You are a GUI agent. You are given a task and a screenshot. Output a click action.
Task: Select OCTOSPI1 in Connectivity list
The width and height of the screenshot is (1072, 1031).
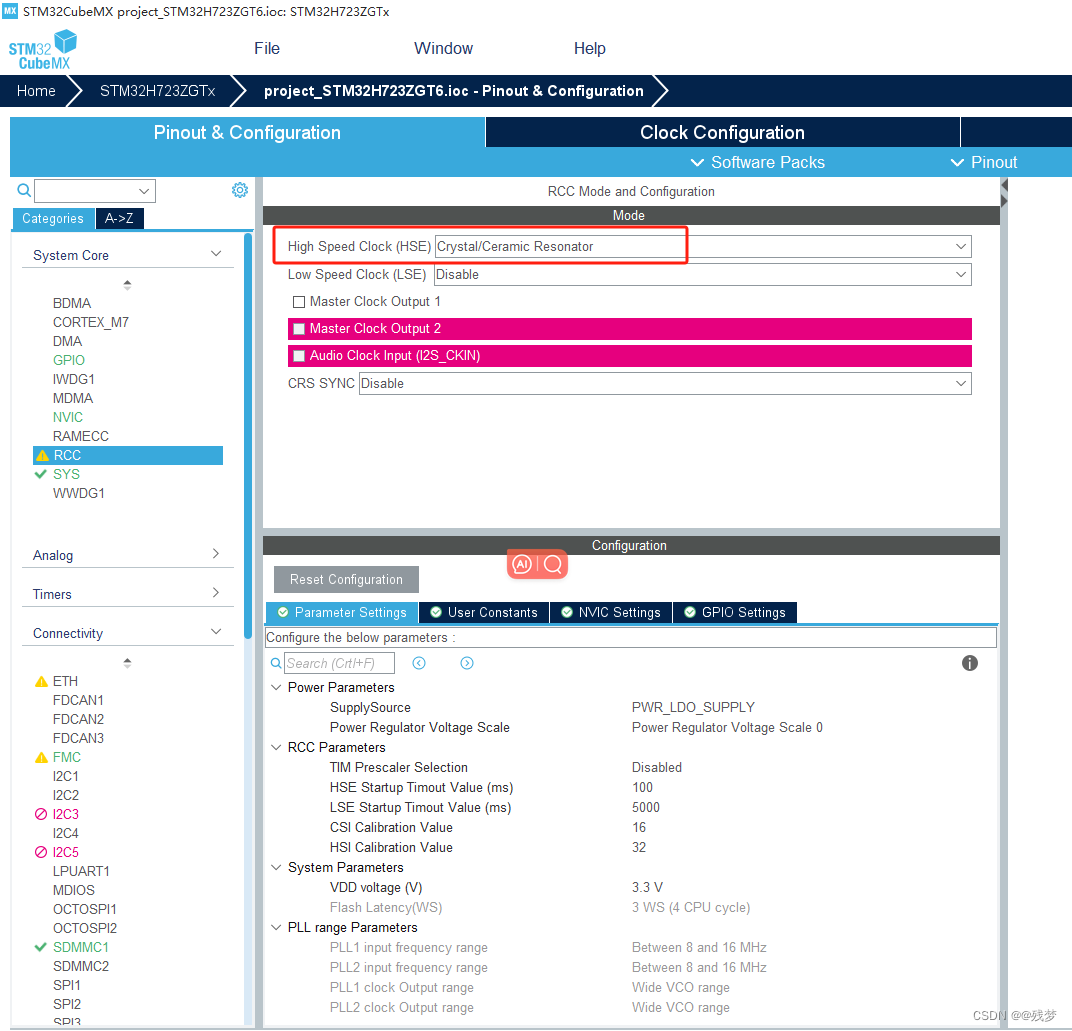click(x=85, y=909)
